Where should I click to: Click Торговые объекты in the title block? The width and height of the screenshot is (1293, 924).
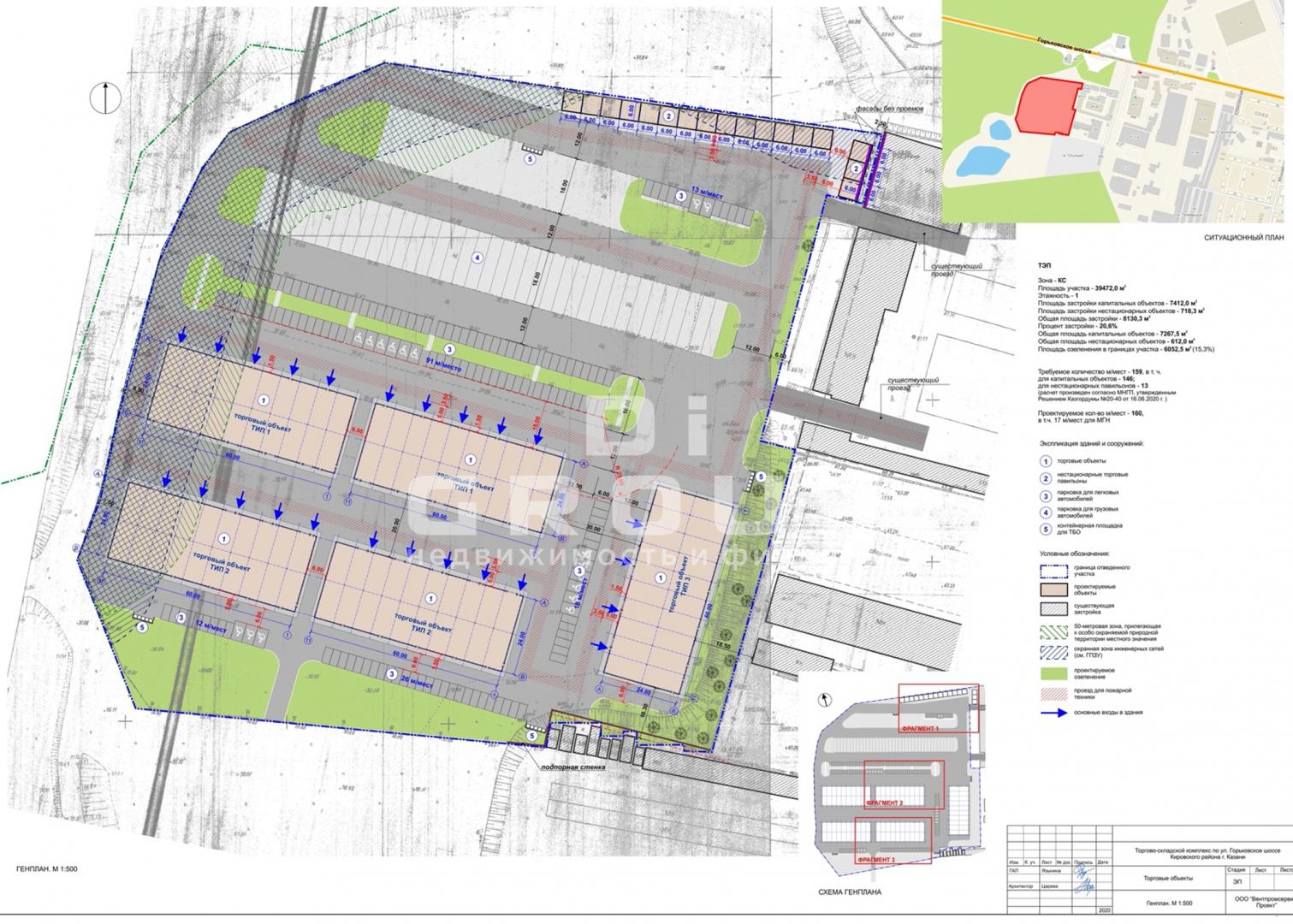coord(1169,879)
